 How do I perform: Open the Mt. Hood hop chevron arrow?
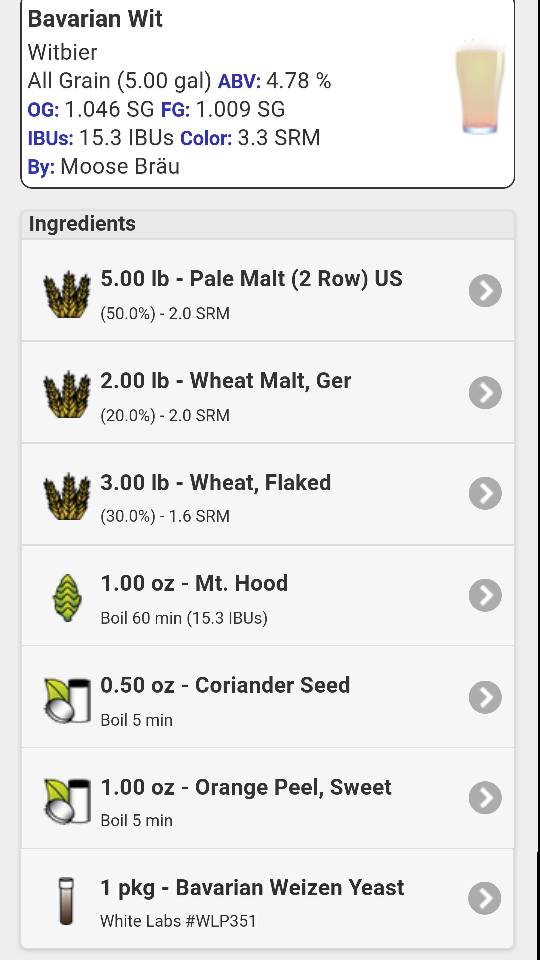[x=486, y=595]
